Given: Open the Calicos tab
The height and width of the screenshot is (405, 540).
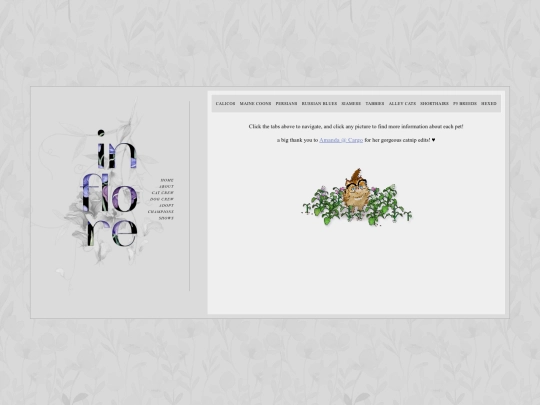Looking at the screenshot, I should coord(225,104).
